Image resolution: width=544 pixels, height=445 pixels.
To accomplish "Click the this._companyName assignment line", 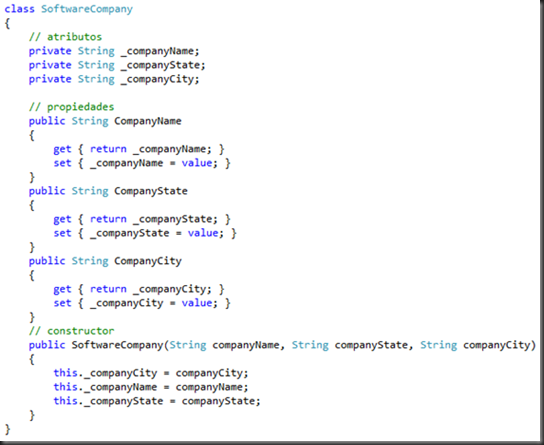I will tap(151, 387).
